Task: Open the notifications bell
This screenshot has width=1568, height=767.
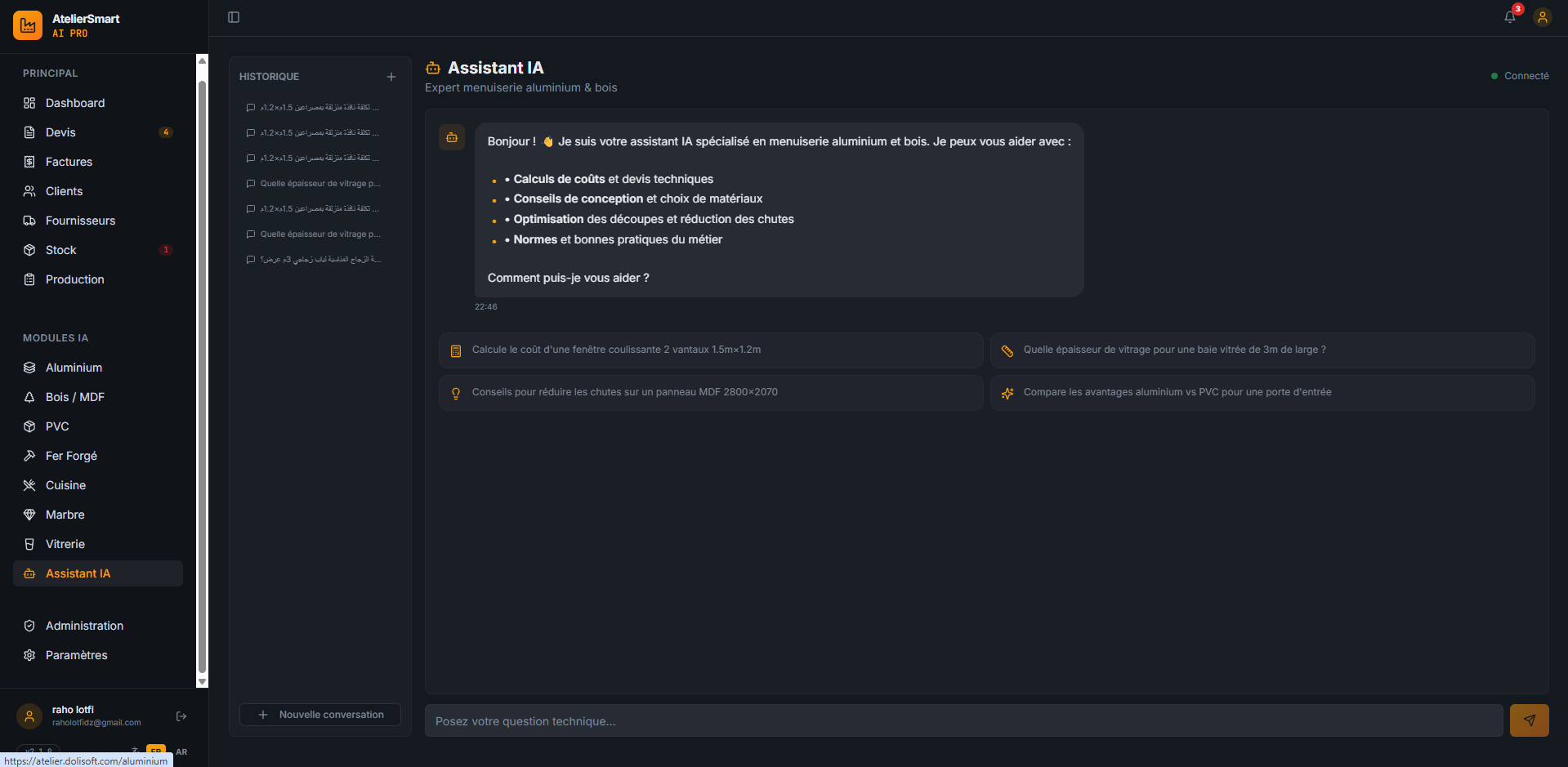Action: pos(1509,17)
